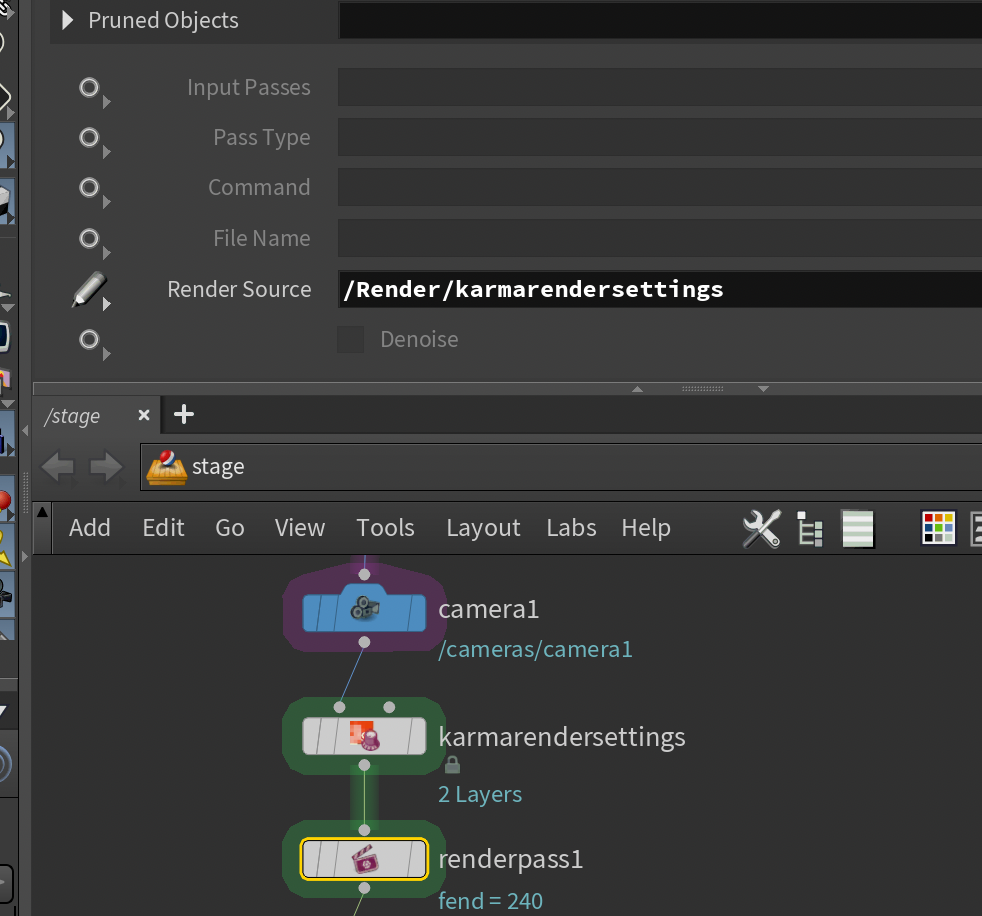Grab the pane divider handle grip

(703, 389)
